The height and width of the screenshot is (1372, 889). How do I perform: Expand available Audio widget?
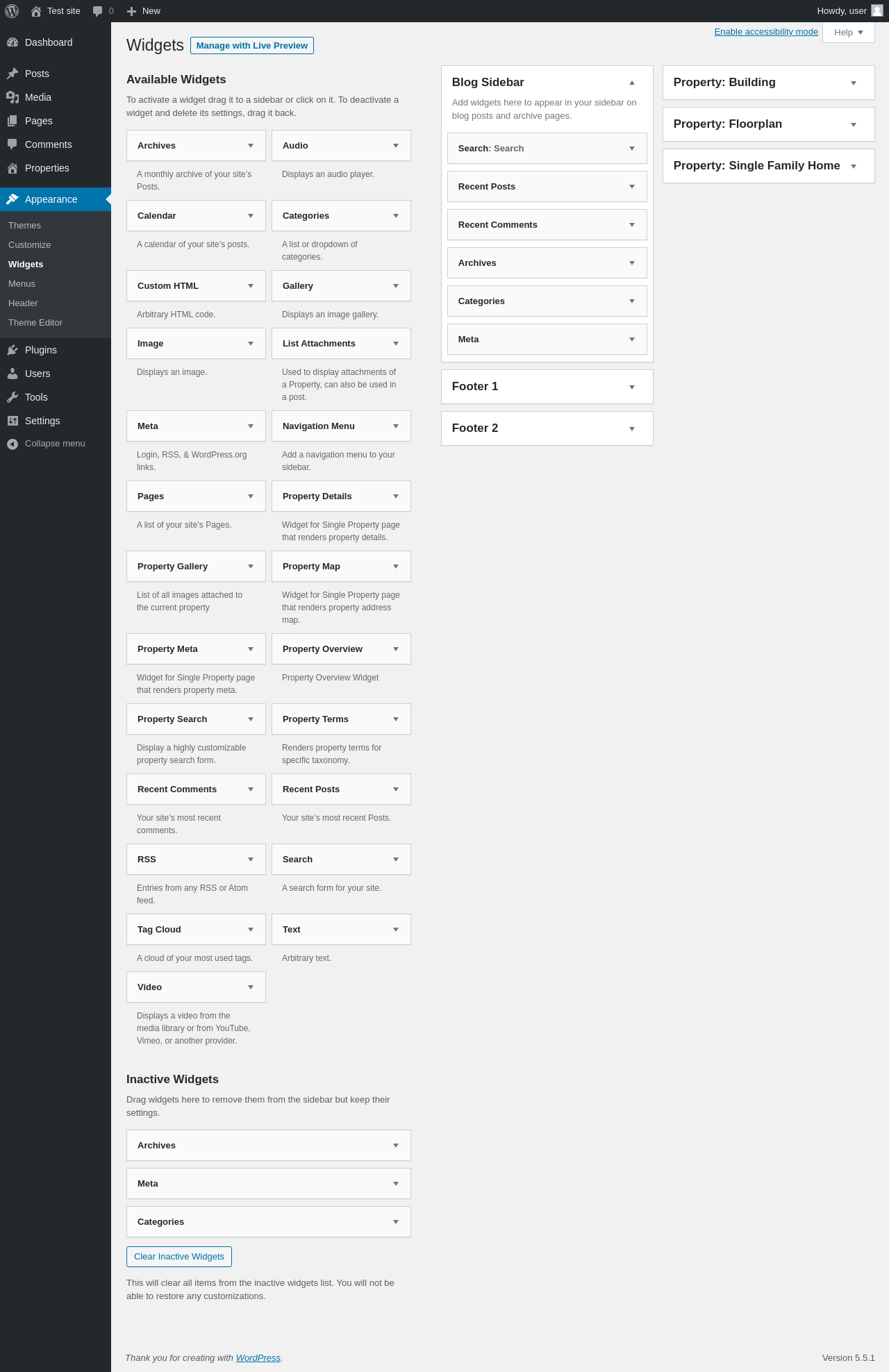[x=396, y=146]
